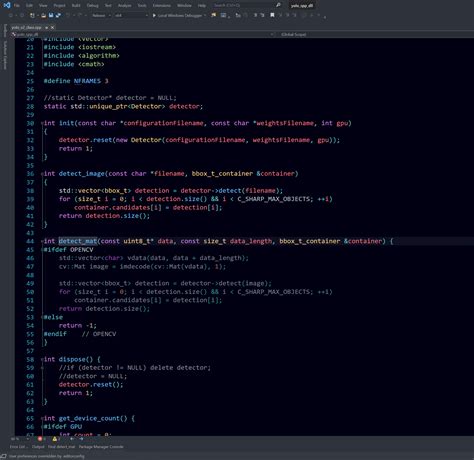Open the Edit menu
474x460 pixels.
pyautogui.click(x=29, y=5)
